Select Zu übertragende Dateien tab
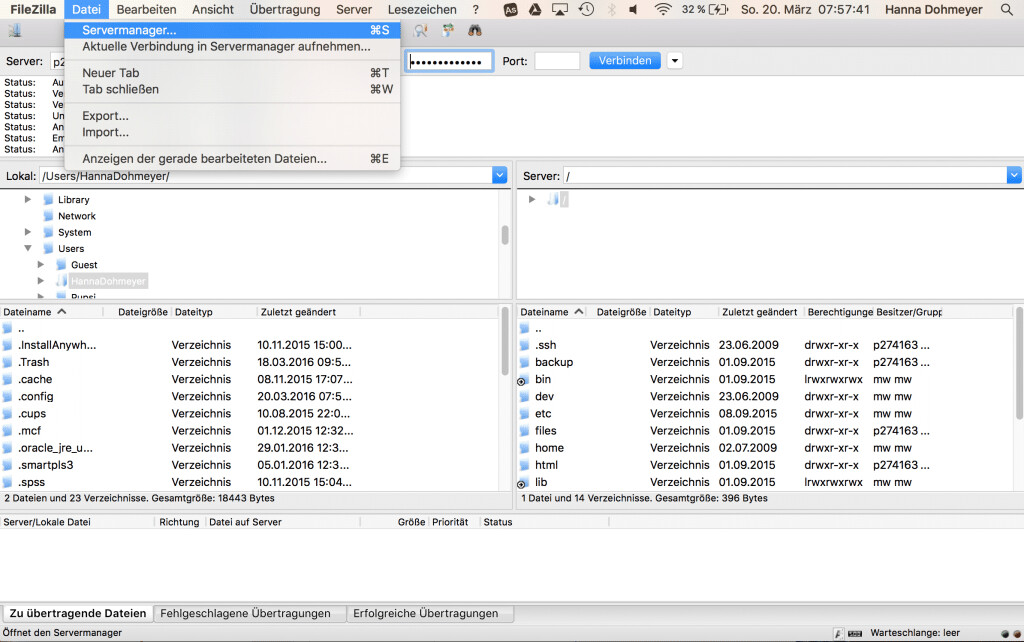 tap(78, 613)
